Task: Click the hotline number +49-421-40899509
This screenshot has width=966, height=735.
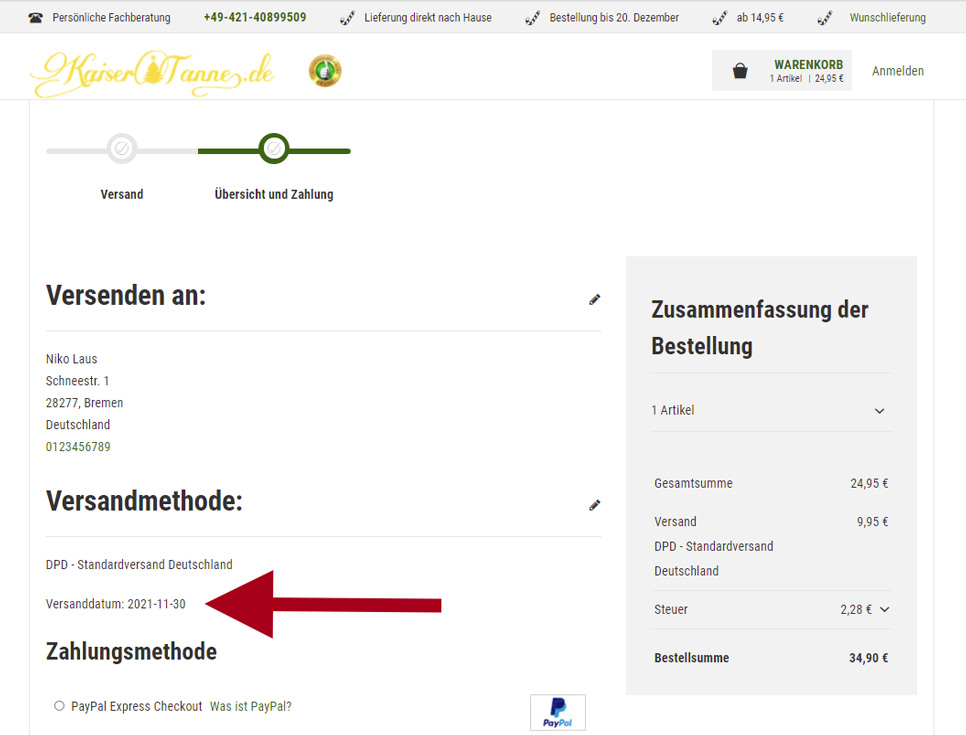Action: click(x=255, y=18)
